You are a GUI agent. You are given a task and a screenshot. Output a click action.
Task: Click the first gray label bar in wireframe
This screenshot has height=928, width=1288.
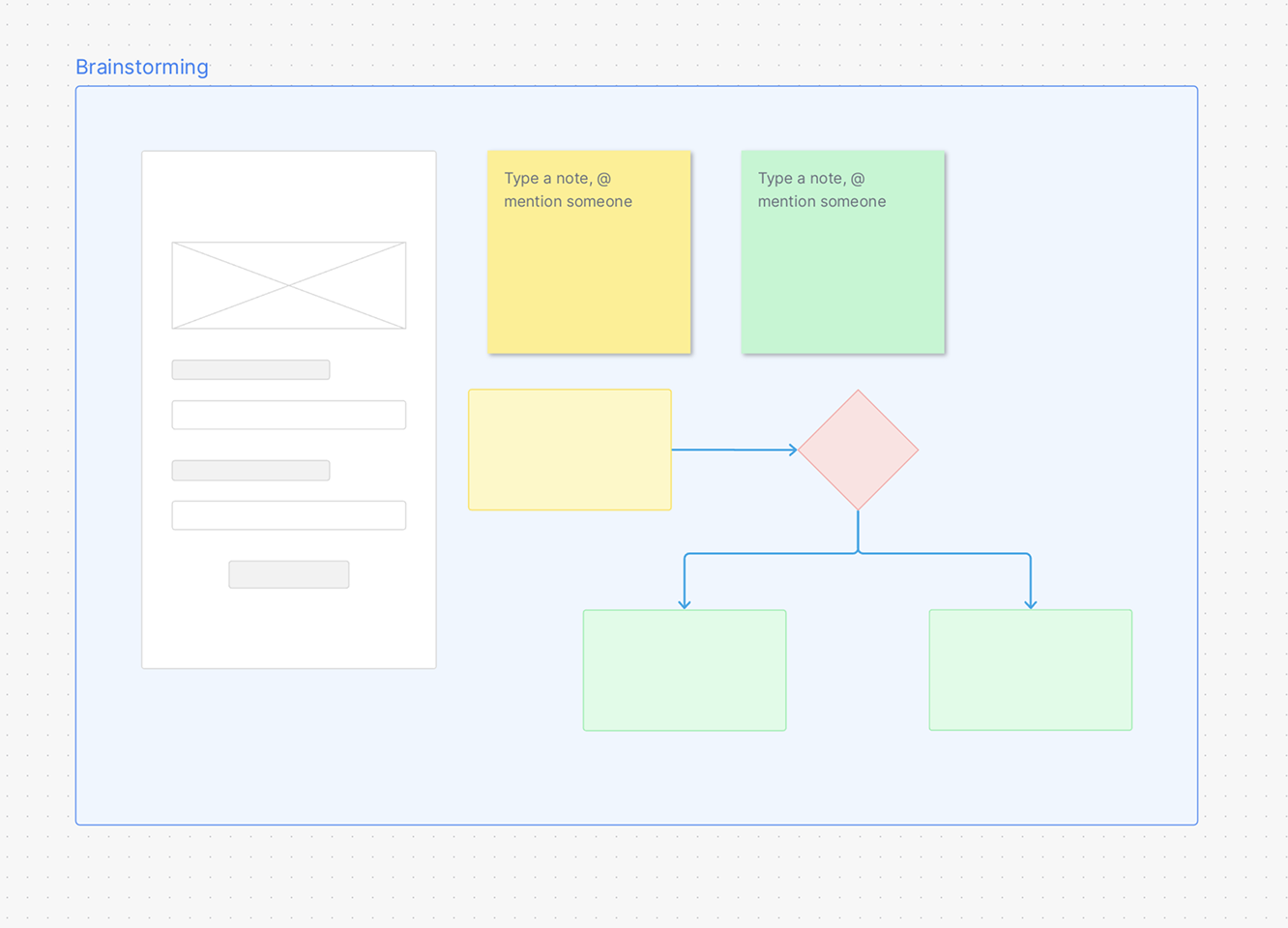[x=250, y=369]
